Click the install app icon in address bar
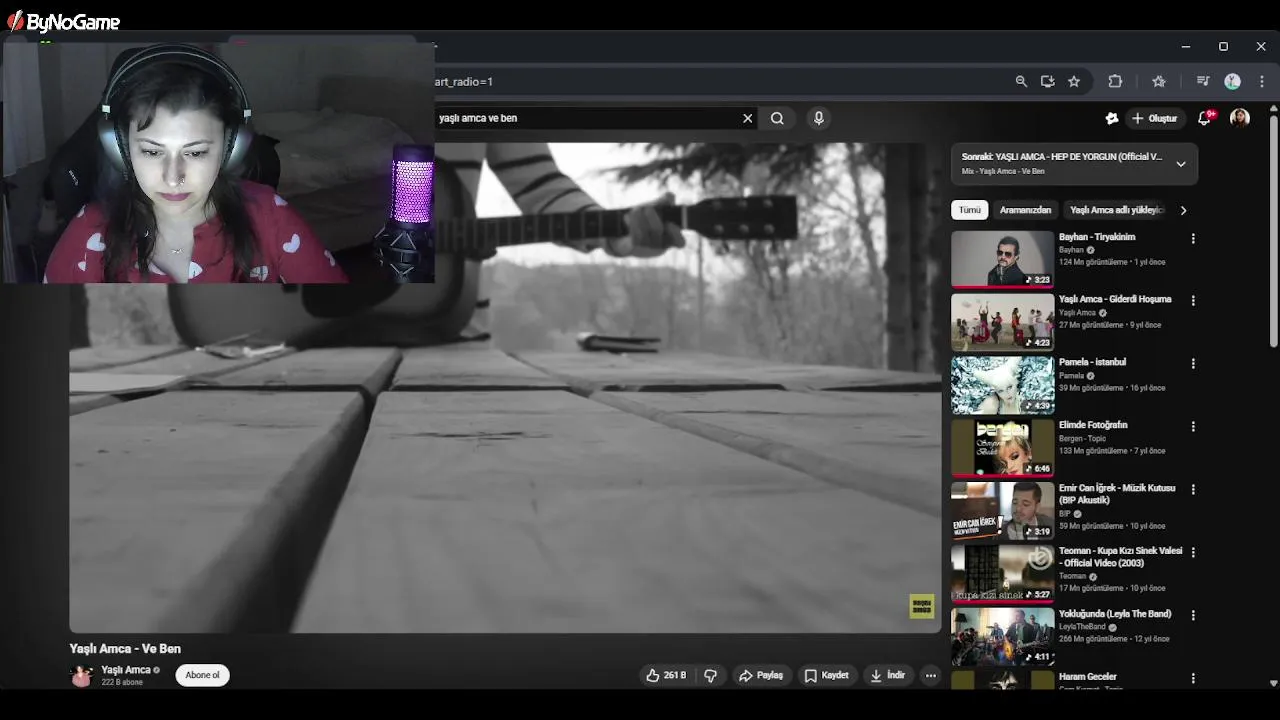1280x720 pixels. pos(1047,82)
